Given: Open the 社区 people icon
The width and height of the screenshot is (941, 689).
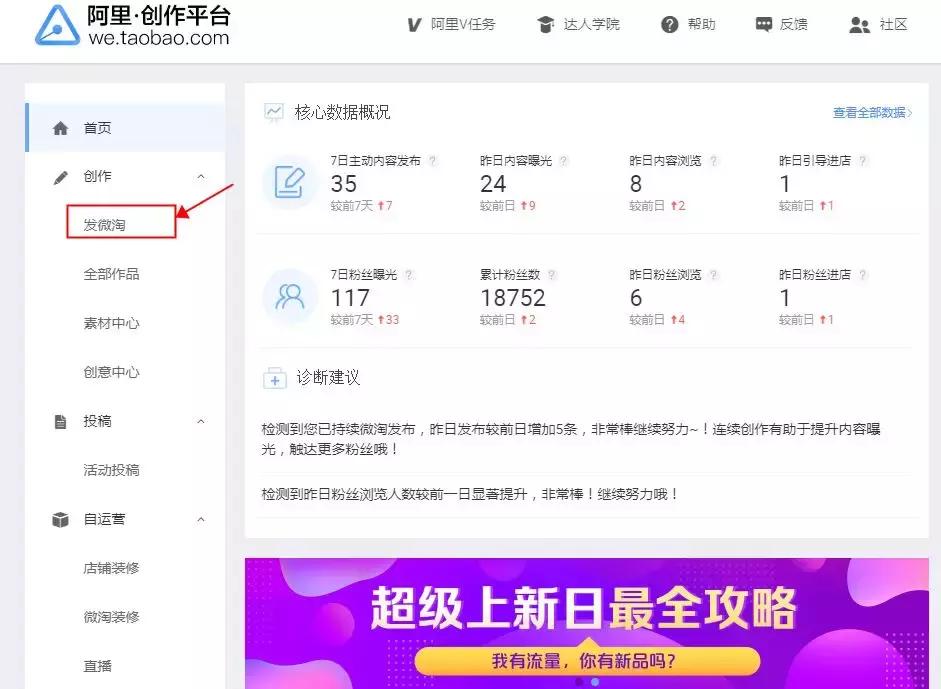Looking at the screenshot, I should tap(858, 25).
